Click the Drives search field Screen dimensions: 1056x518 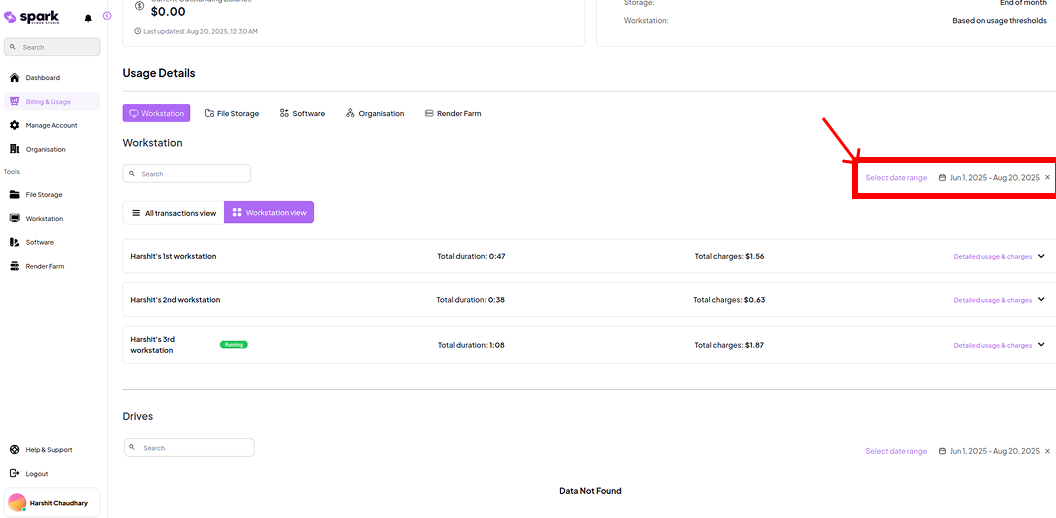189,448
